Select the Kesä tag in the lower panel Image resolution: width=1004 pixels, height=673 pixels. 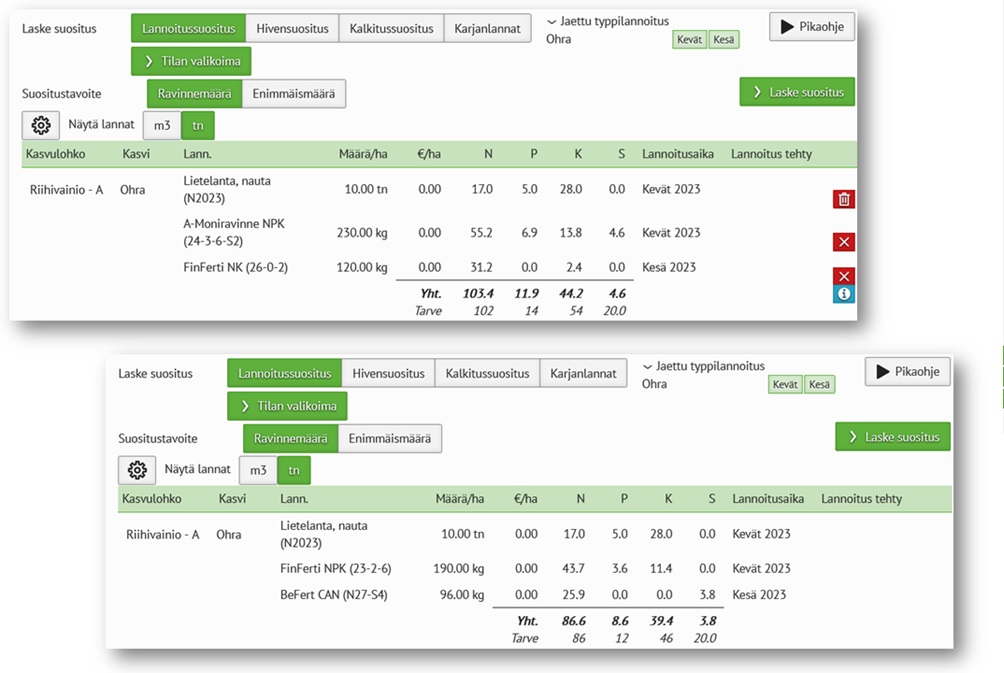tap(819, 384)
